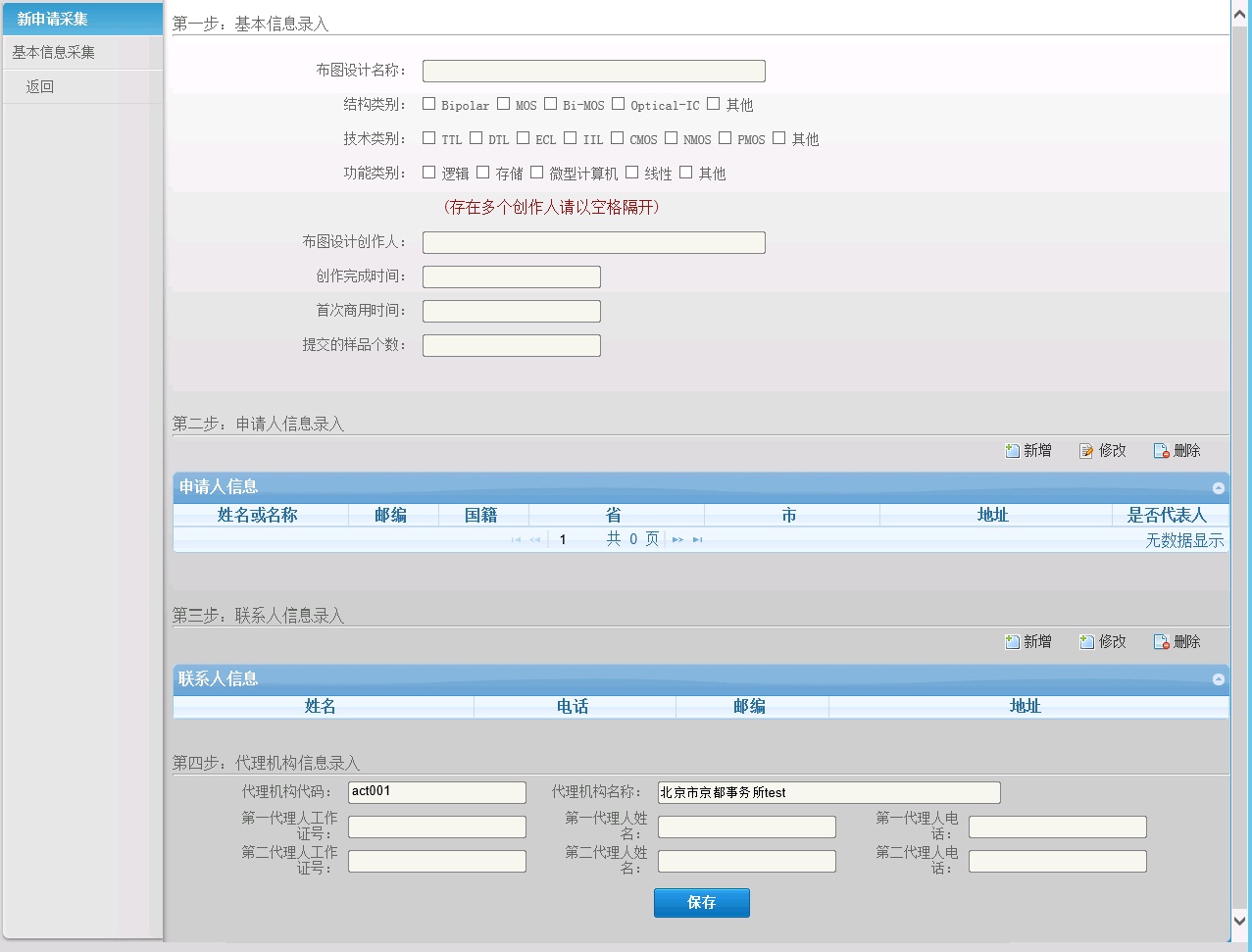The height and width of the screenshot is (952, 1252).
Task: Jump to last page in applicant table pager
Action: (x=698, y=540)
